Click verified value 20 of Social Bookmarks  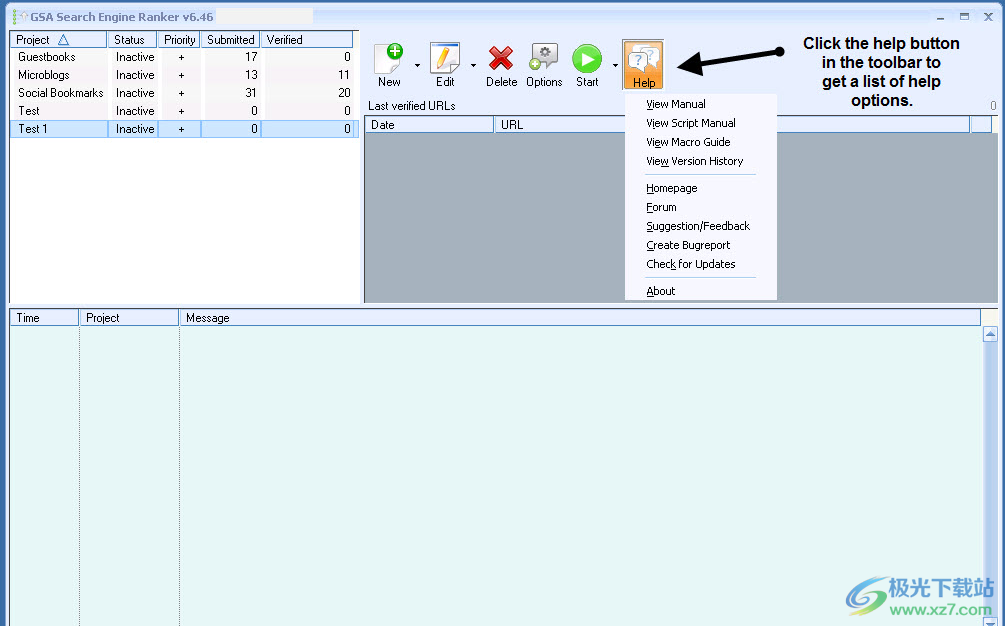coord(344,93)
